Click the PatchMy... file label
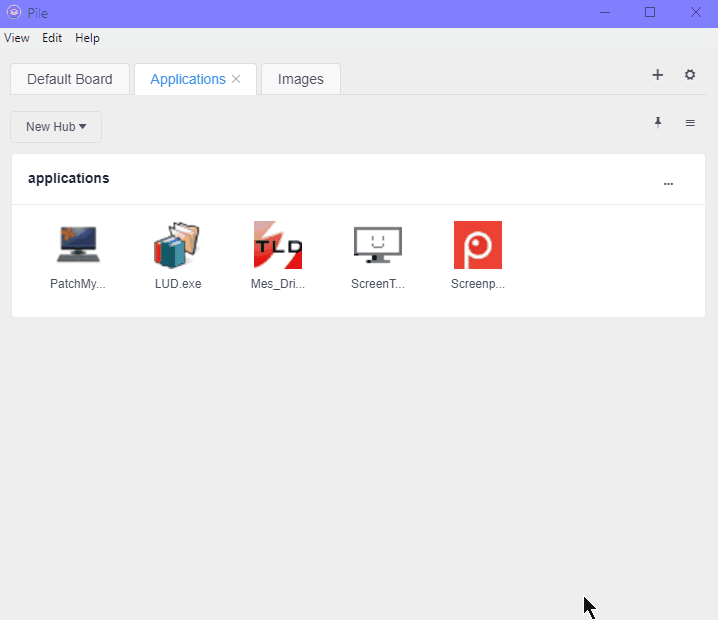This screenshot has height=620, width=718. click(x=78, y=284)
